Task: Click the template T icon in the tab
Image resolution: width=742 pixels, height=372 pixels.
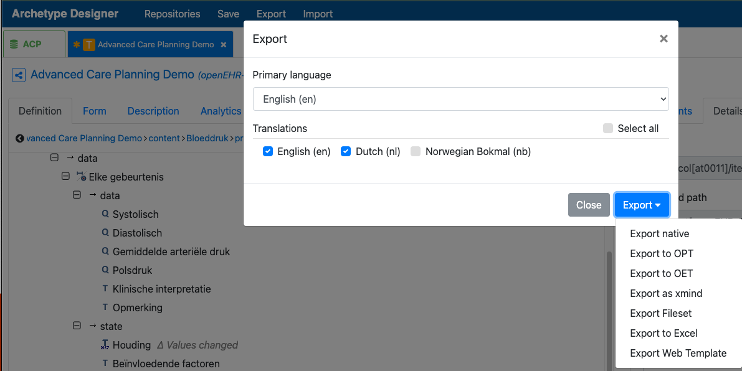Action: (89, 44)
